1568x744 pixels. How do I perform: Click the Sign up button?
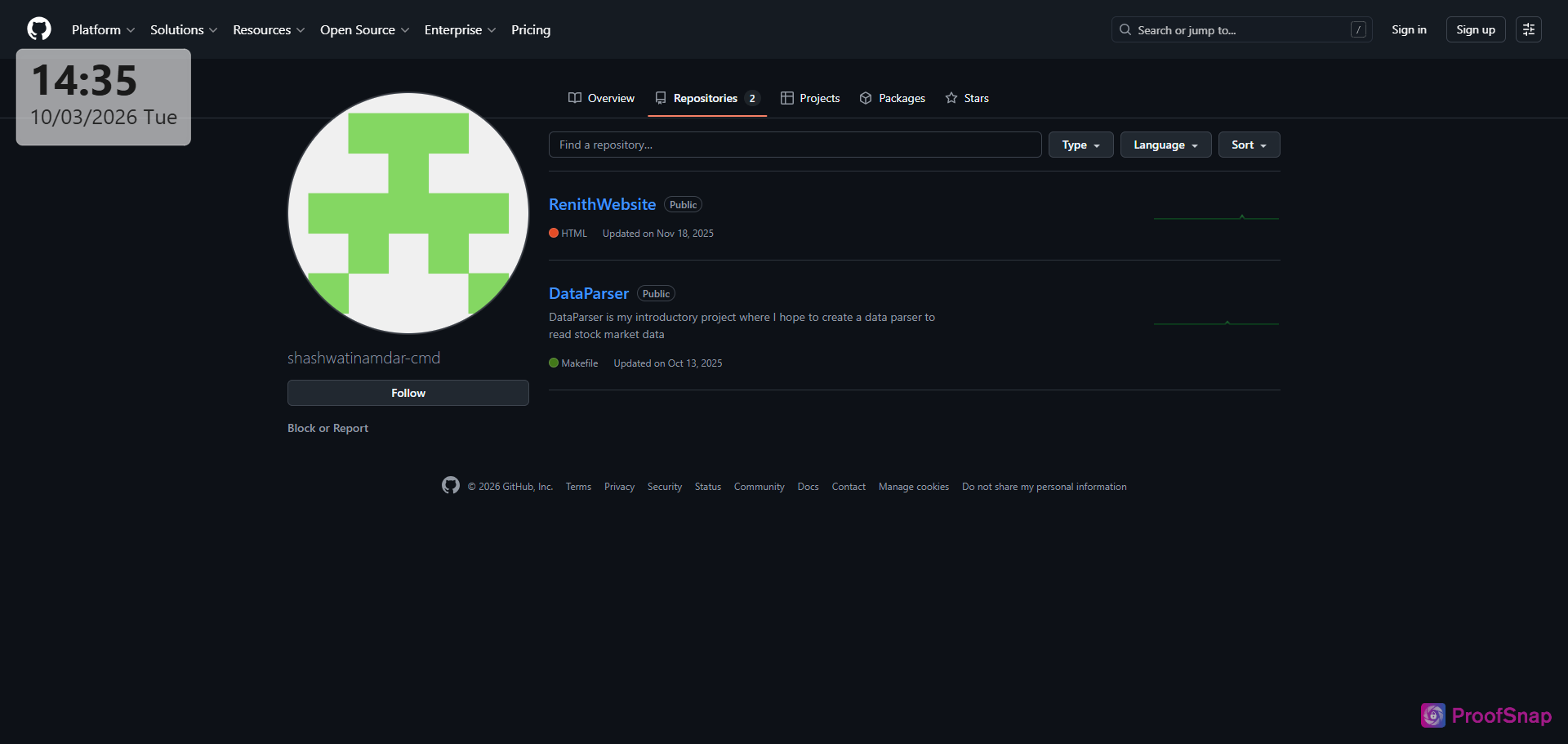1476,29
